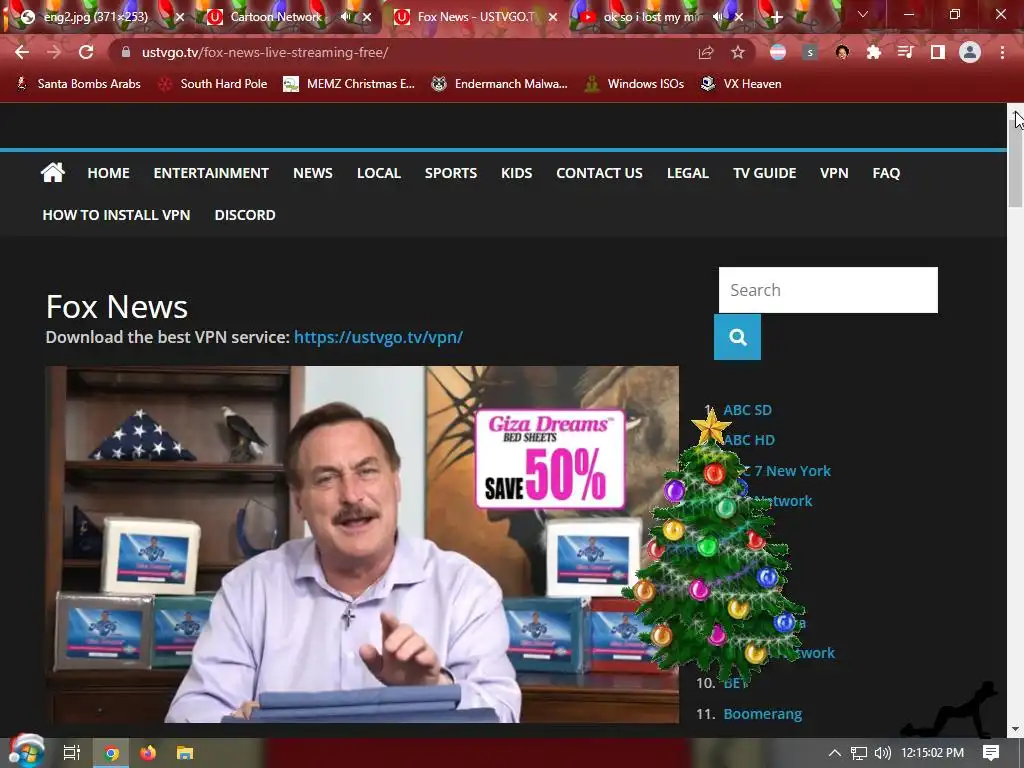Open the LOCAL menu item
Image resolution: width=1024 pixels, height=768 pixels.
[379, 173]
